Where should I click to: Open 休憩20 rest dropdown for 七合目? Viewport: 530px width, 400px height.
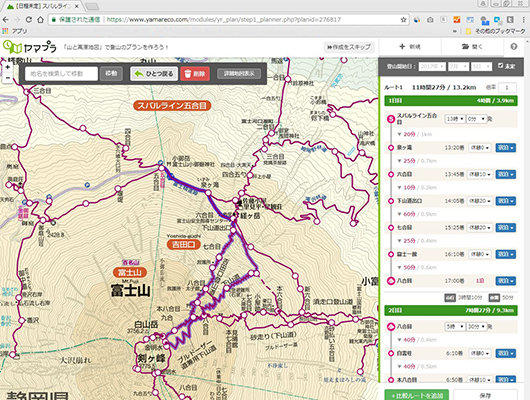click(x=480, y=228)
